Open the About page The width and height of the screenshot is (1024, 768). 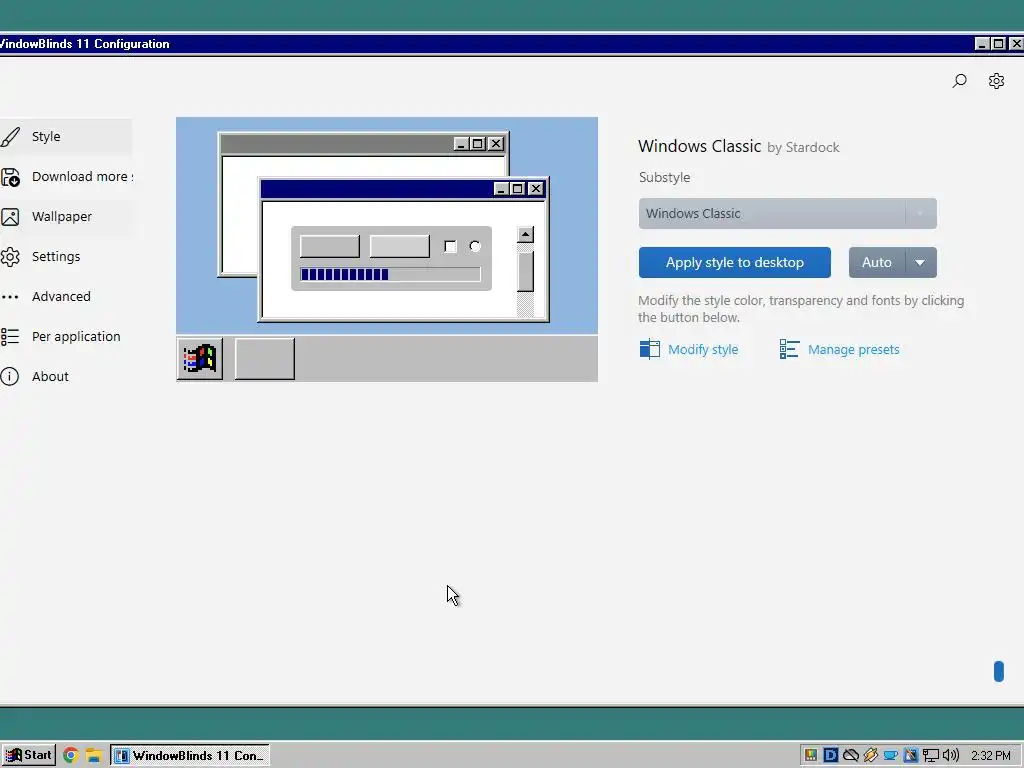tap(65, 376)
